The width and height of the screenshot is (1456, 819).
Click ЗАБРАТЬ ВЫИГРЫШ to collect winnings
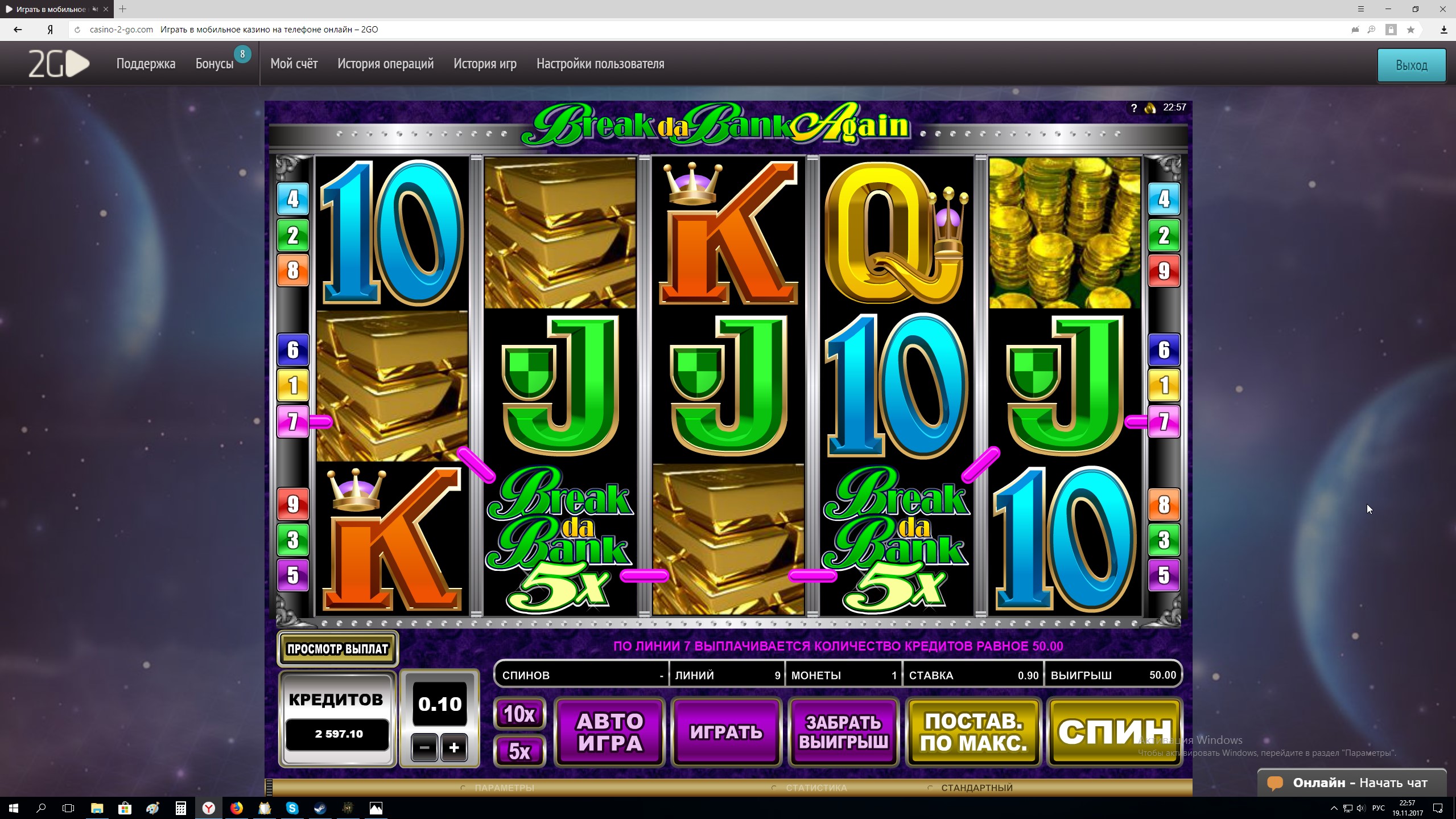[843, 732]
